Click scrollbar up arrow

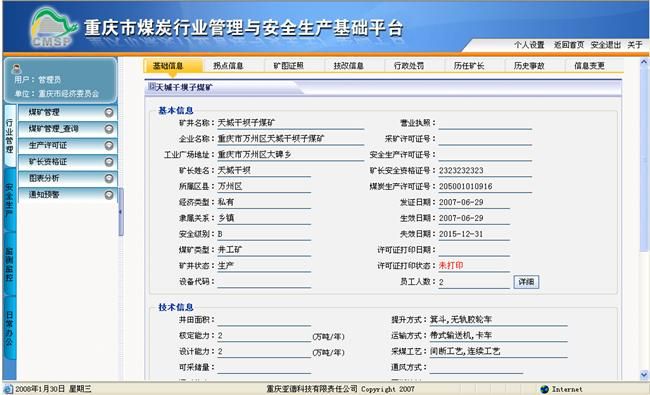[644, 62]
